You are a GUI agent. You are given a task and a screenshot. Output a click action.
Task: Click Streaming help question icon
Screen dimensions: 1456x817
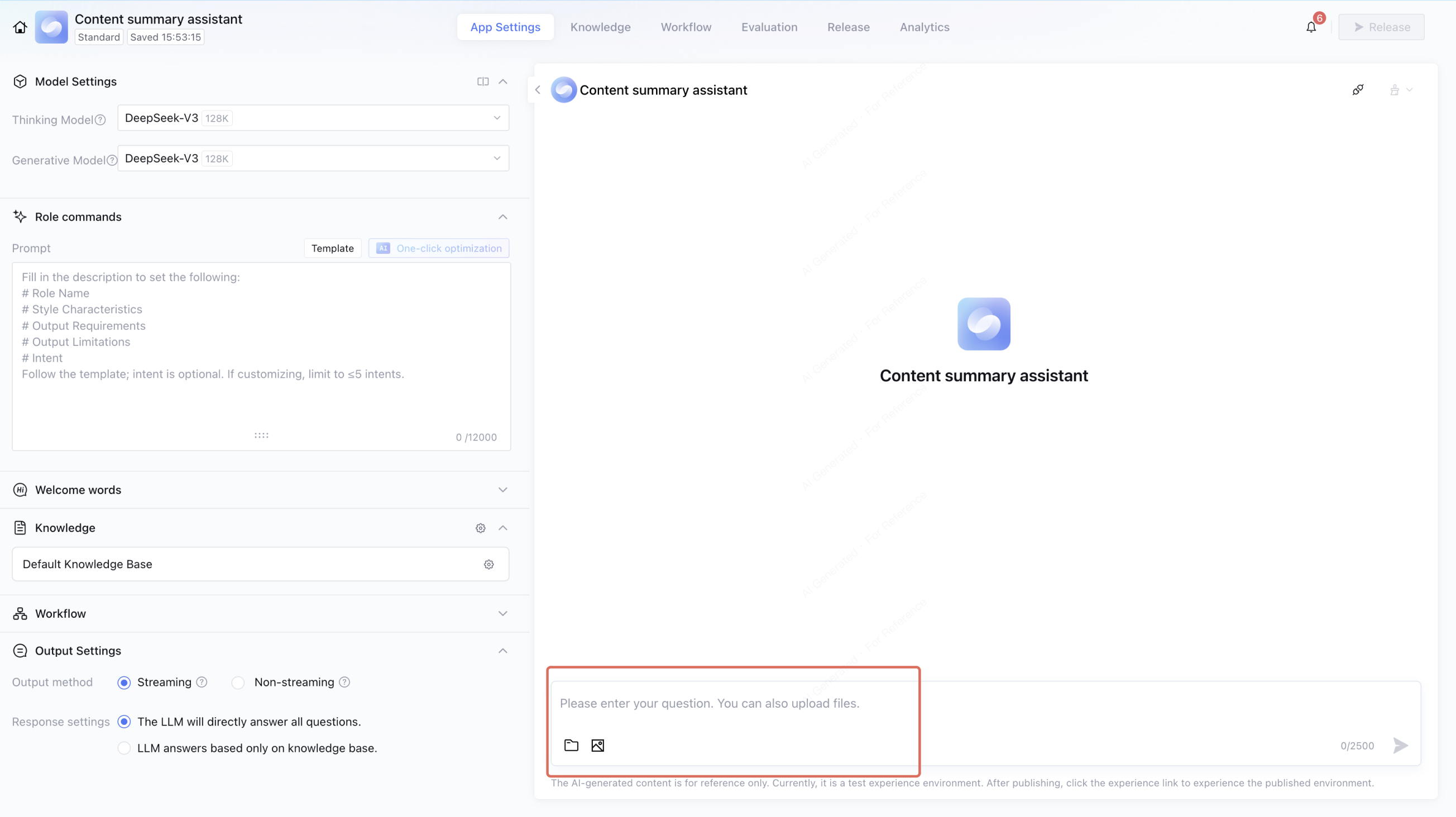click(x=202, y=682)
